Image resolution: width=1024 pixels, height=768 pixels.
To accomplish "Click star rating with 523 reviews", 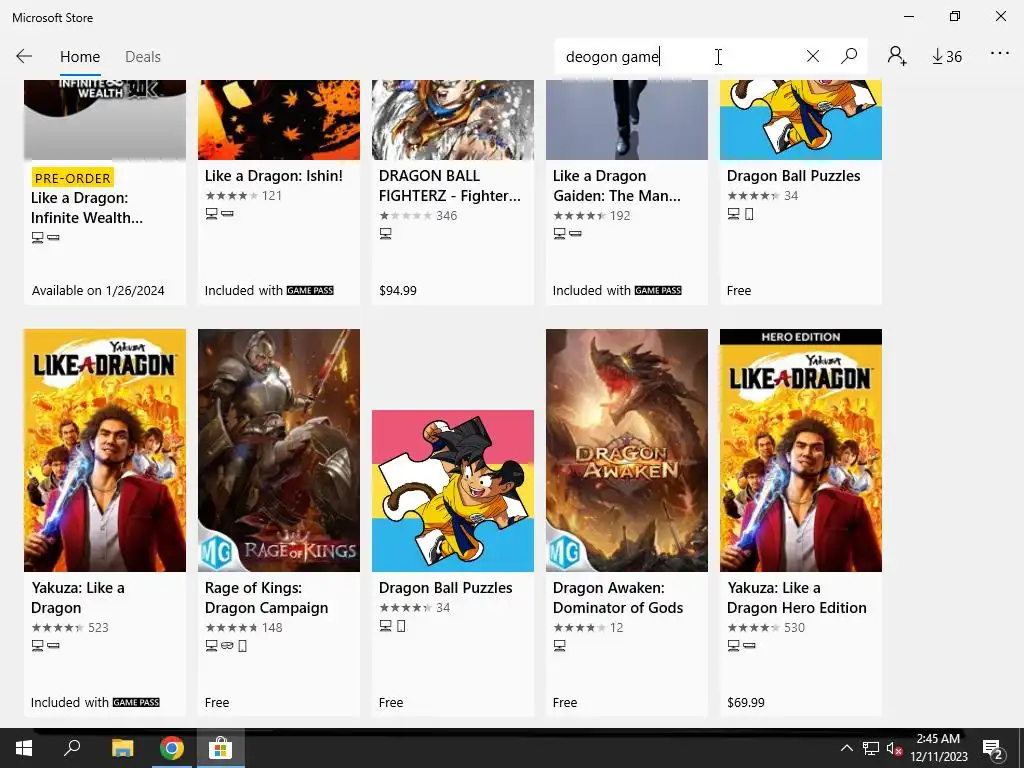I will coord(70,628).
